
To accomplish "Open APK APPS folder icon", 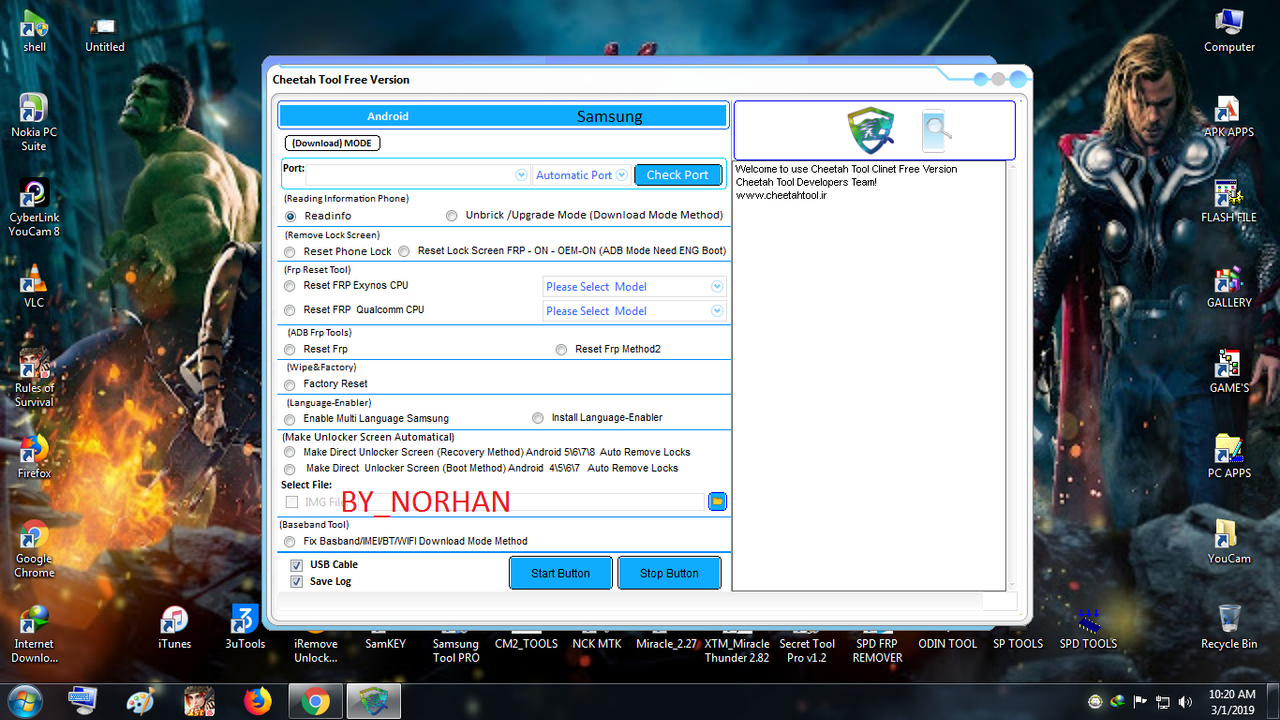I will [1229, 116].
